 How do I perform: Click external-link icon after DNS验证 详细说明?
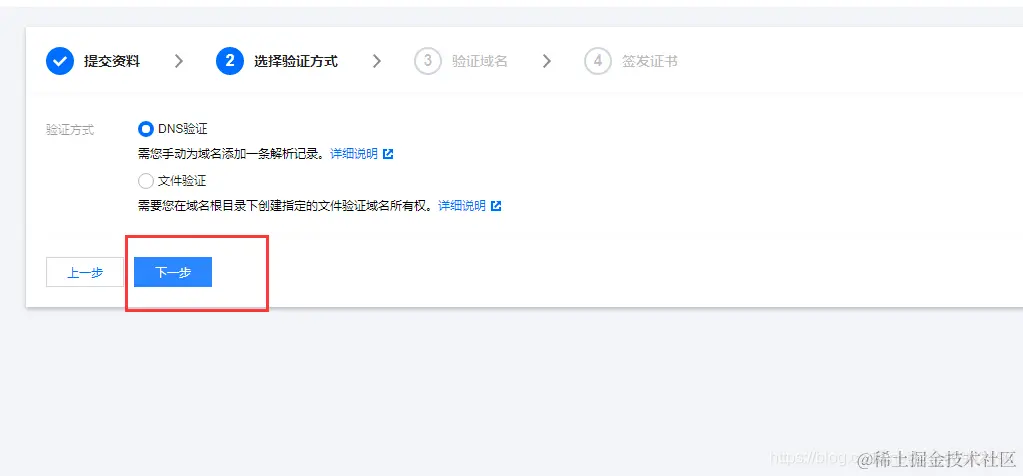tap(388, 155)
